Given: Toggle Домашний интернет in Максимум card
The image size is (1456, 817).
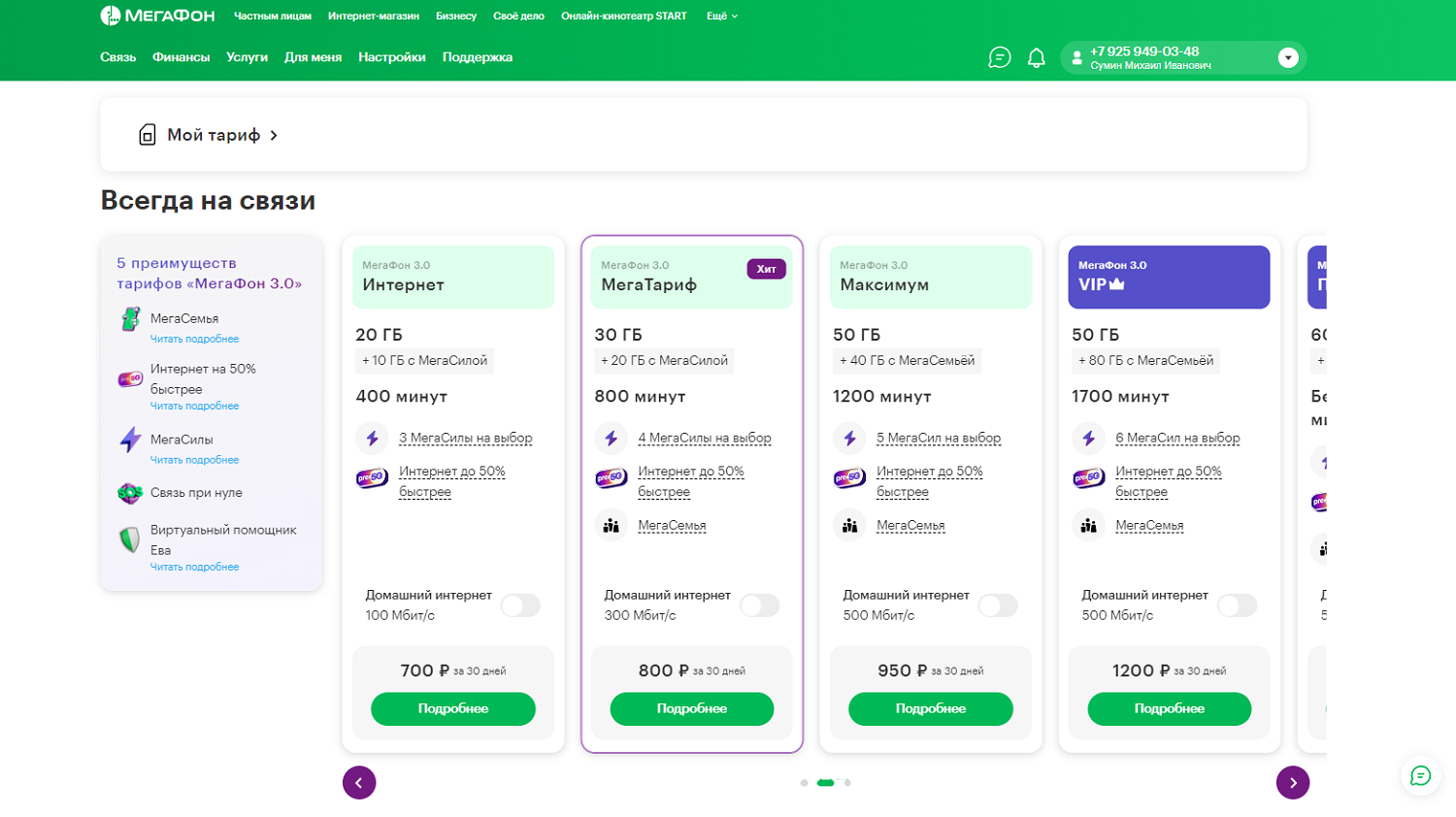Looking at the screenshot, I should click(x=998, y=605).
